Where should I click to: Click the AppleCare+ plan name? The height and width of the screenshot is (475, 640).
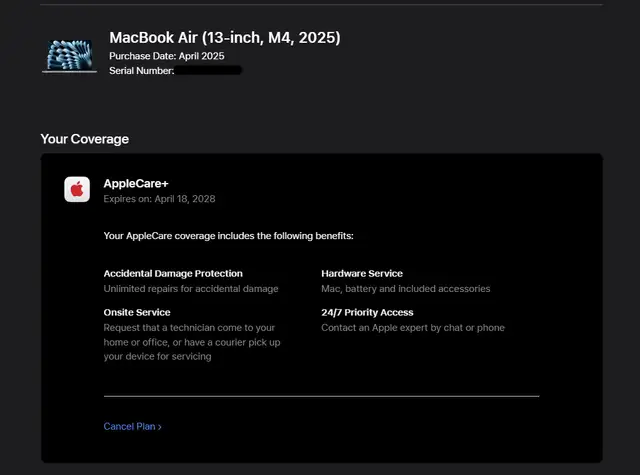(136, 184)
